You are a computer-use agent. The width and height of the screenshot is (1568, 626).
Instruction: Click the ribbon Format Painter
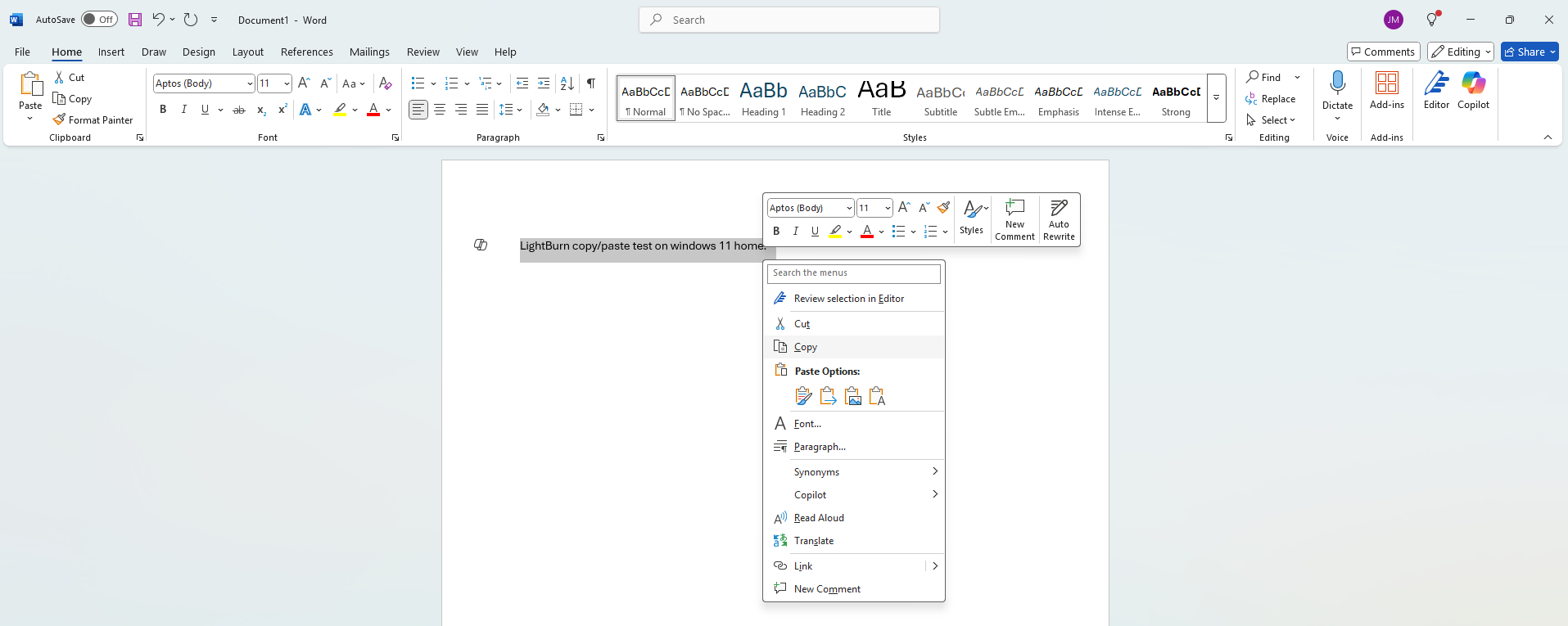click(93, 119)
